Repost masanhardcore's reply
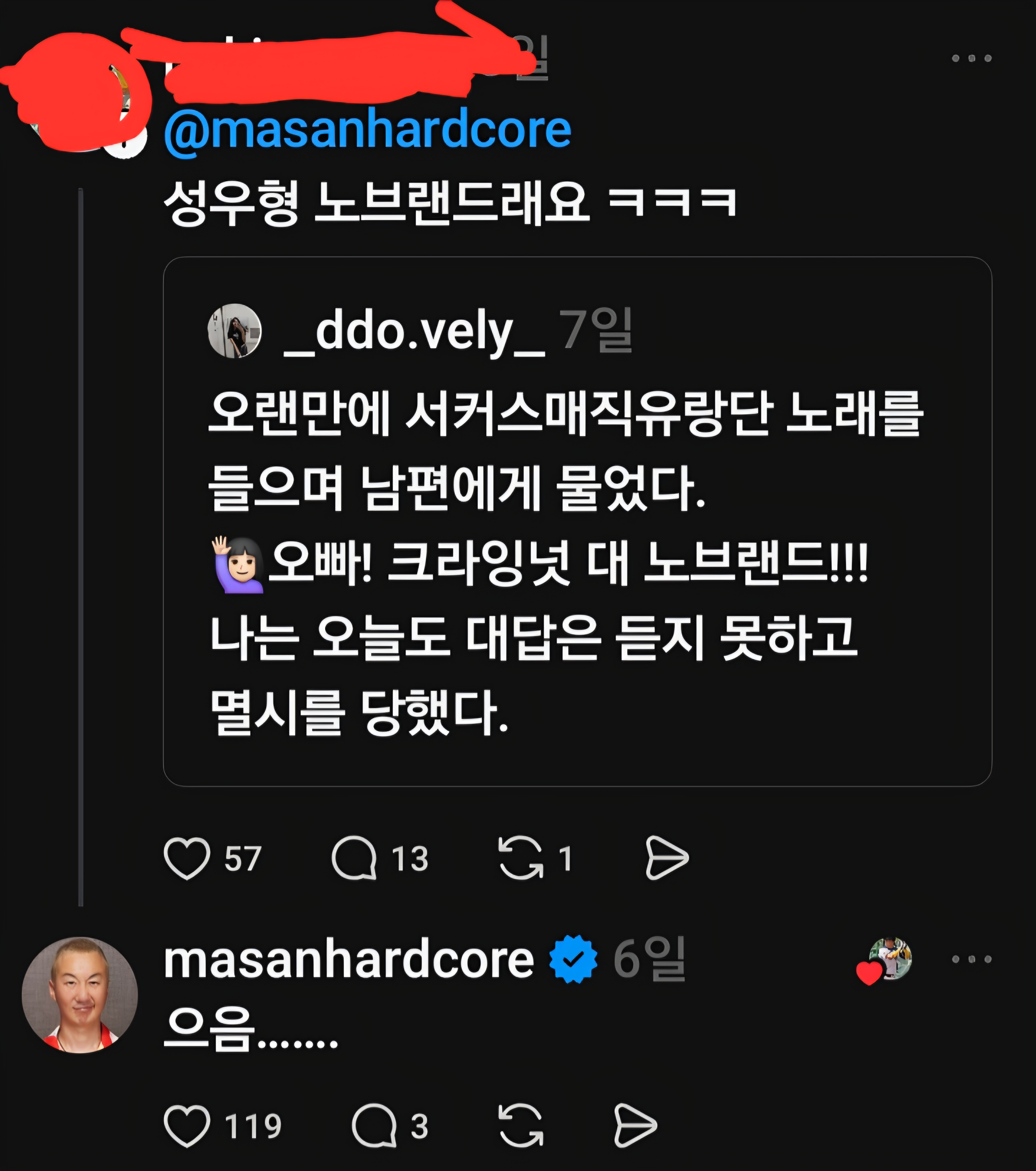1036x1171 pixels. (x=520, y=1126)
